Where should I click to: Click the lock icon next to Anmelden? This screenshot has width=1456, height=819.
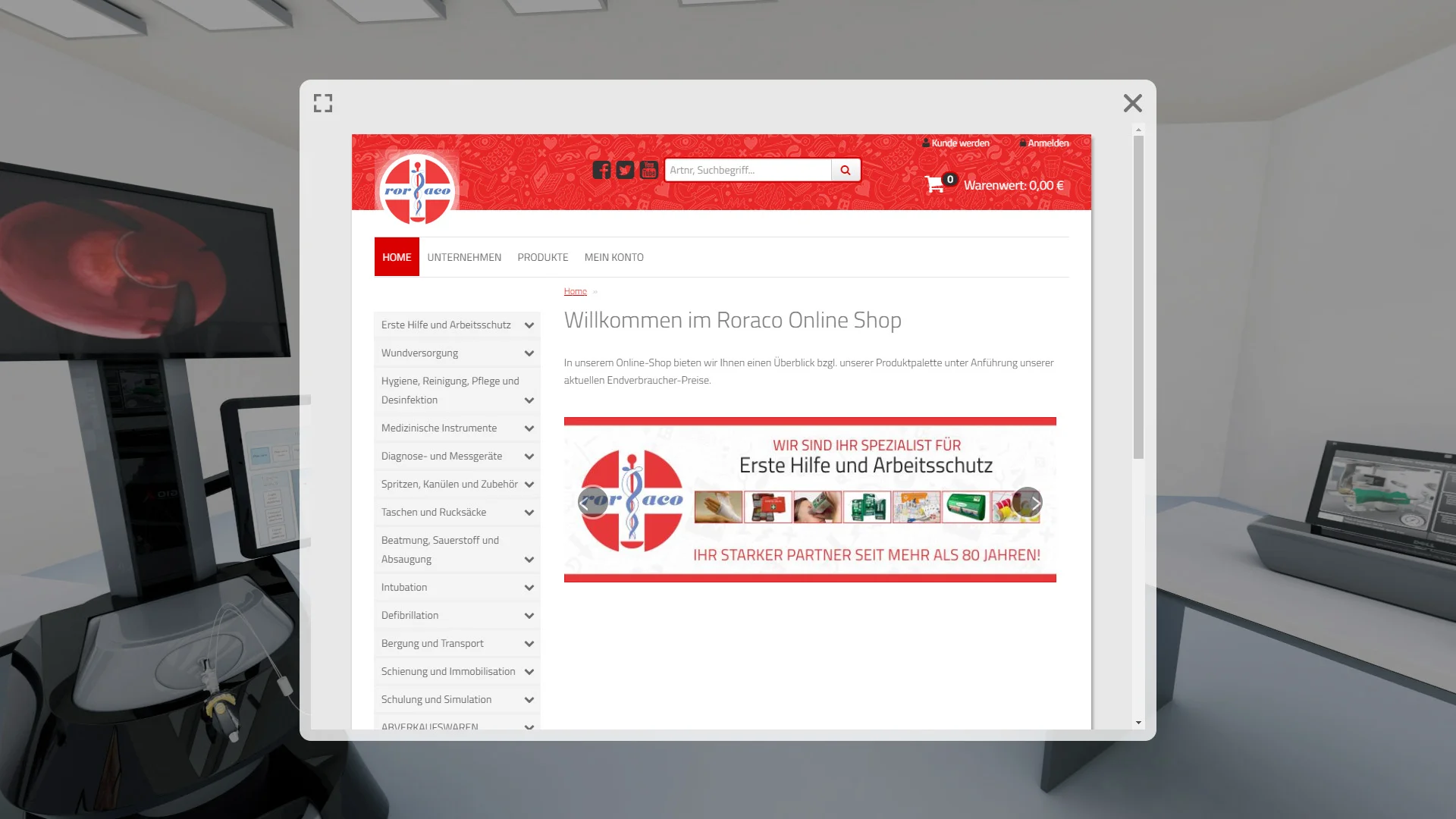(x=1023, y=143)
